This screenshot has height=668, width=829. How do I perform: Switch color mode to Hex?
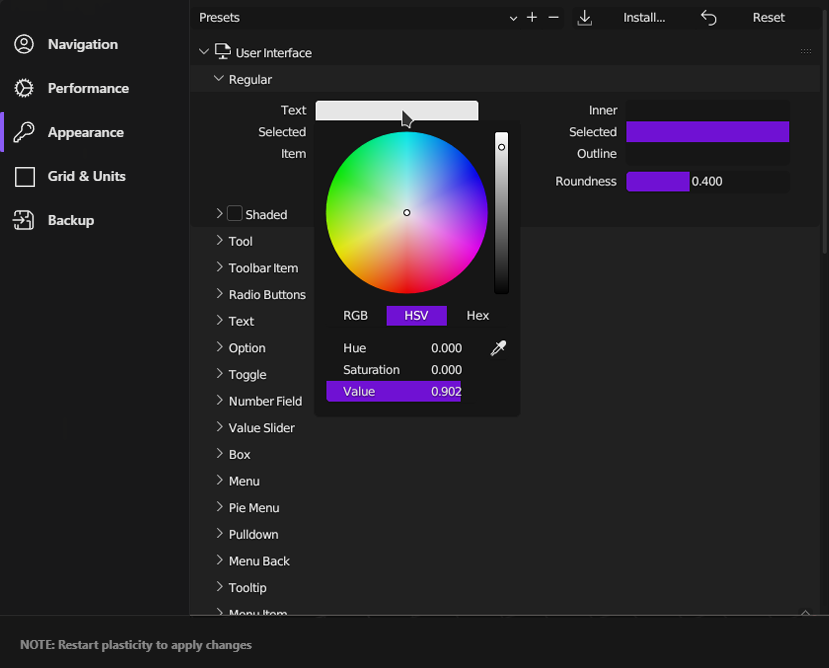click(477, 316)
